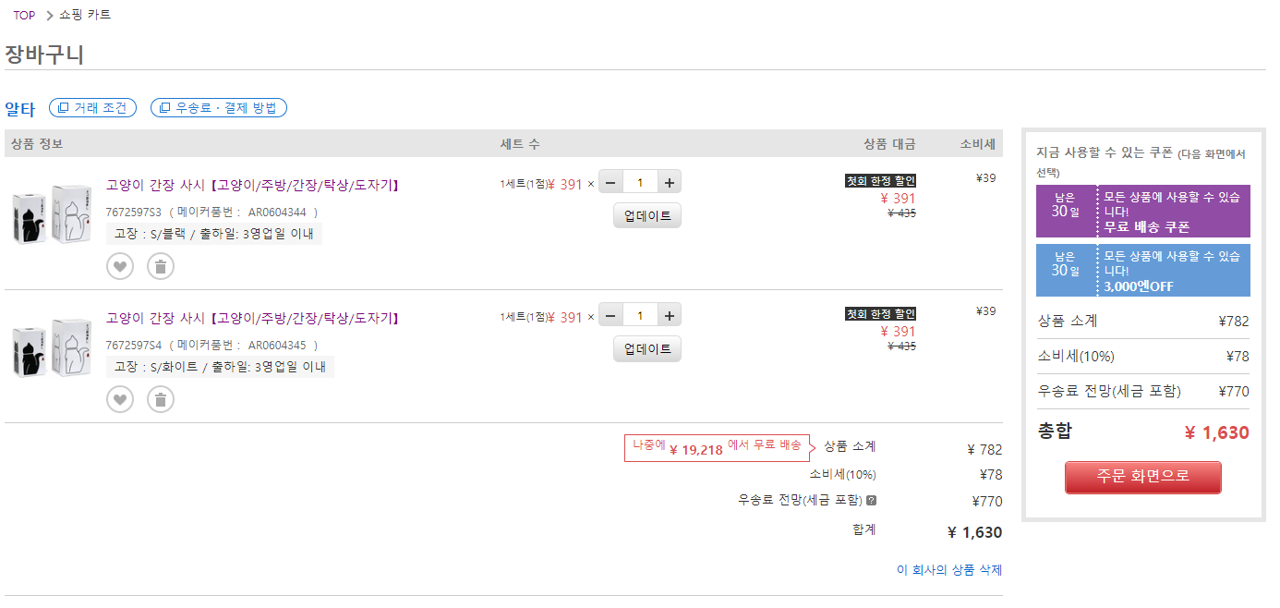Select the blue 3,000엔OFF coupon
This screenshot has width=1280, height=608.
(x=1142, y=270)
